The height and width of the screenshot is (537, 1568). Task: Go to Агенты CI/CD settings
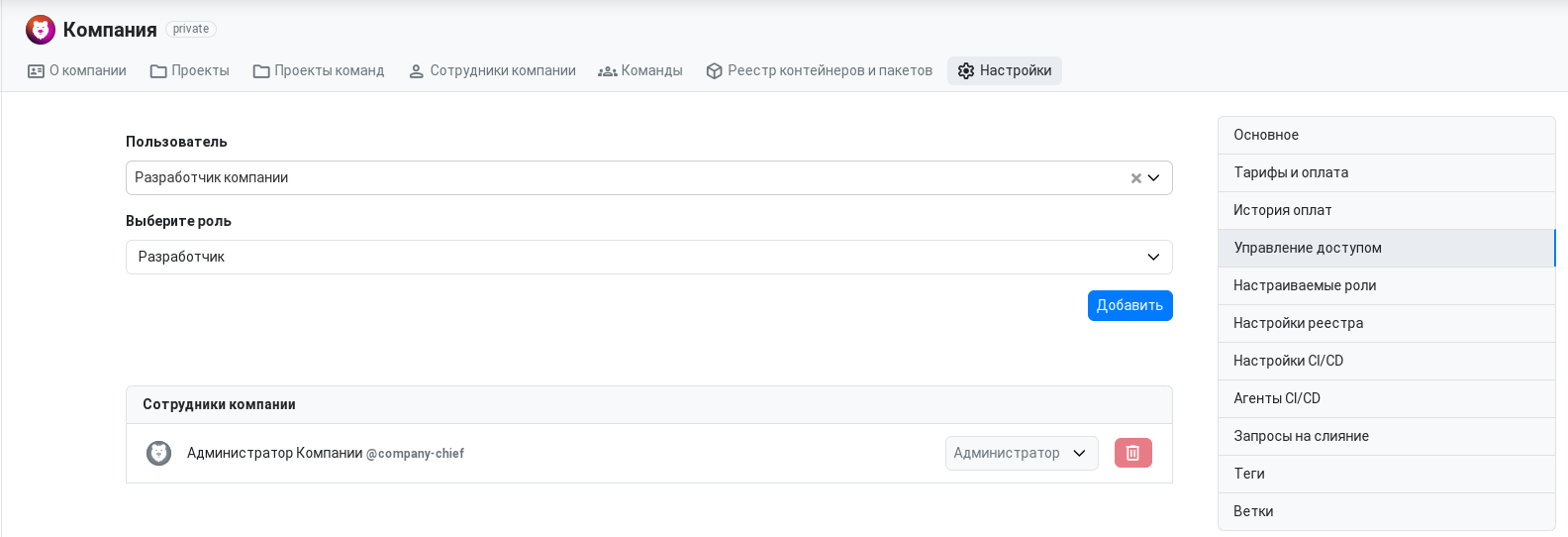(1387, 398)
